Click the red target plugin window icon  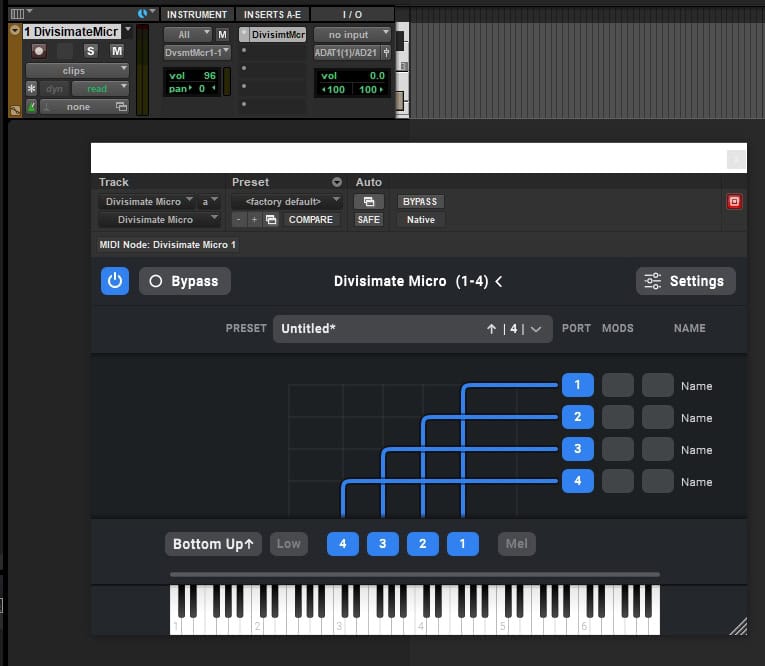[734, 202]
